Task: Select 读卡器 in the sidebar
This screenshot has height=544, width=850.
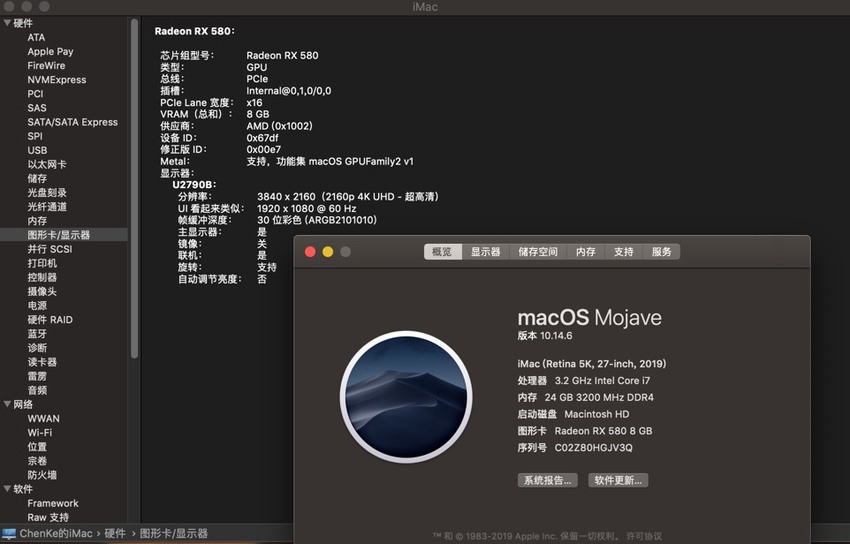Action: coord(42,361)
